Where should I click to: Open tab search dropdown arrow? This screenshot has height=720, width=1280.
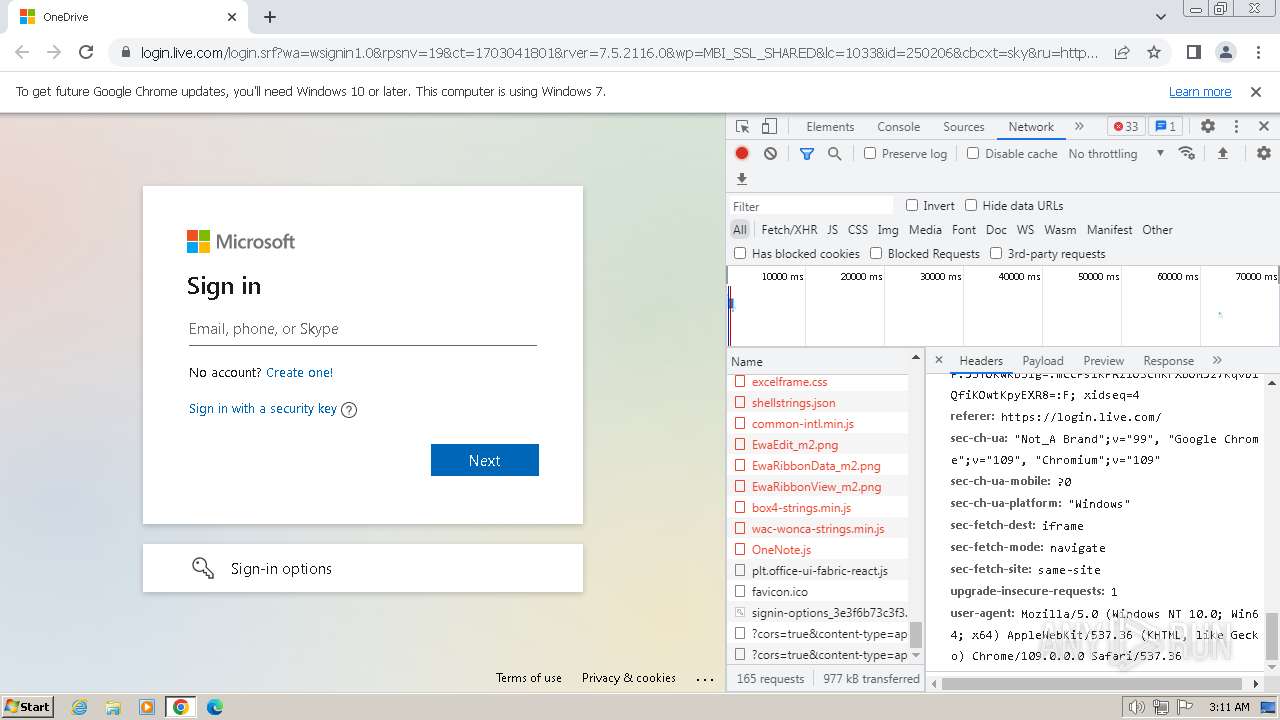pos(1161,17)
